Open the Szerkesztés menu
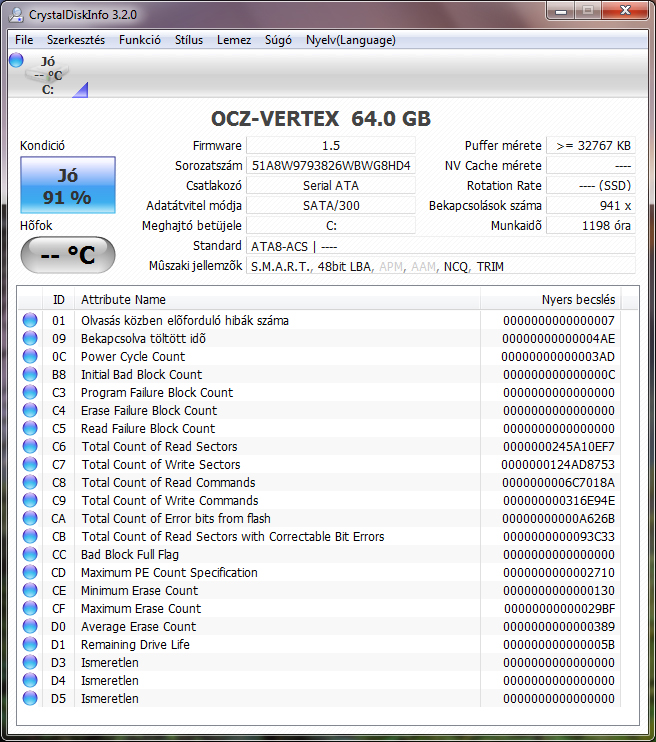 76,40
